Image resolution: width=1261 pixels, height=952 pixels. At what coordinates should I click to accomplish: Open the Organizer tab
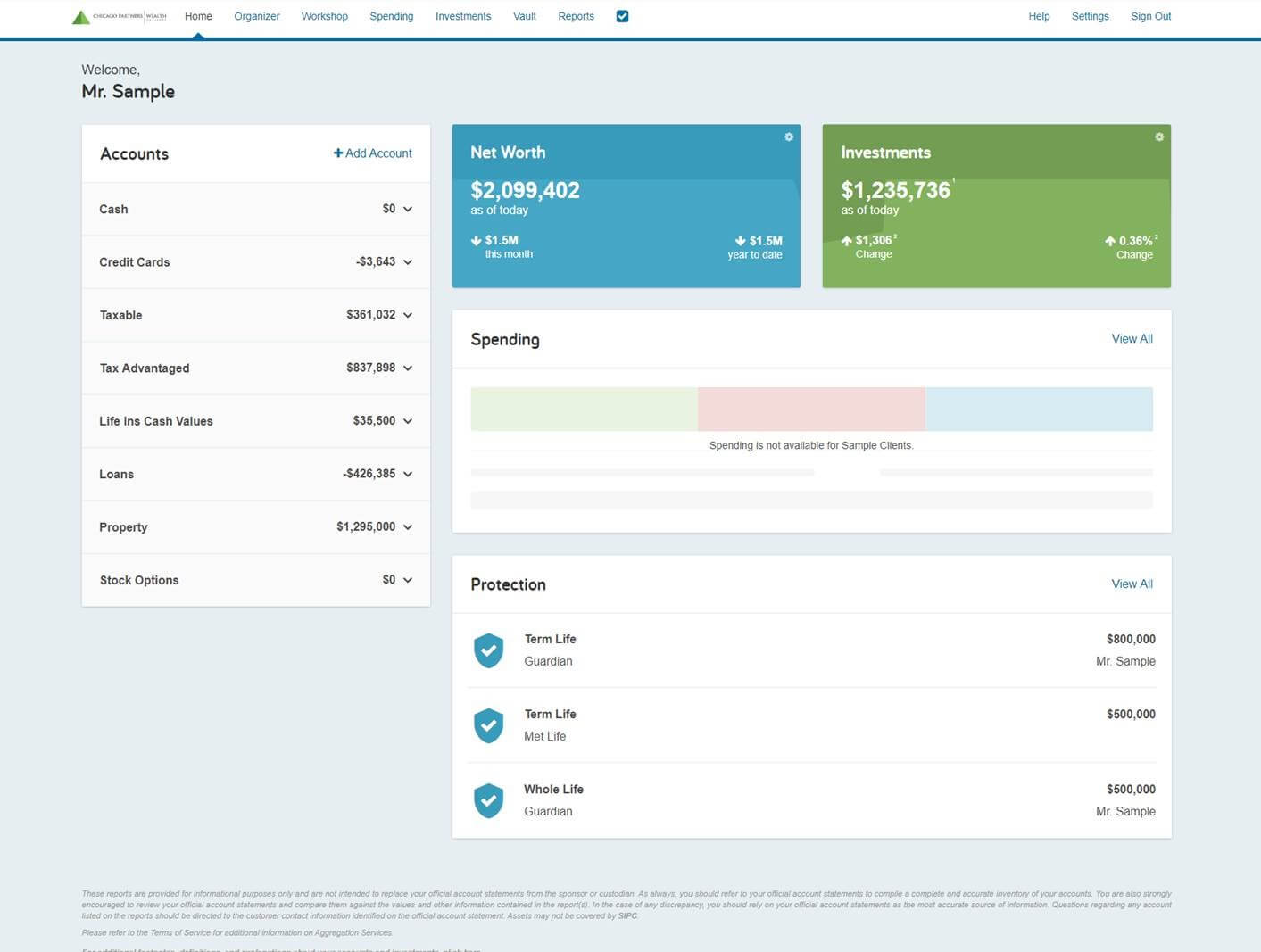point(257,16)
